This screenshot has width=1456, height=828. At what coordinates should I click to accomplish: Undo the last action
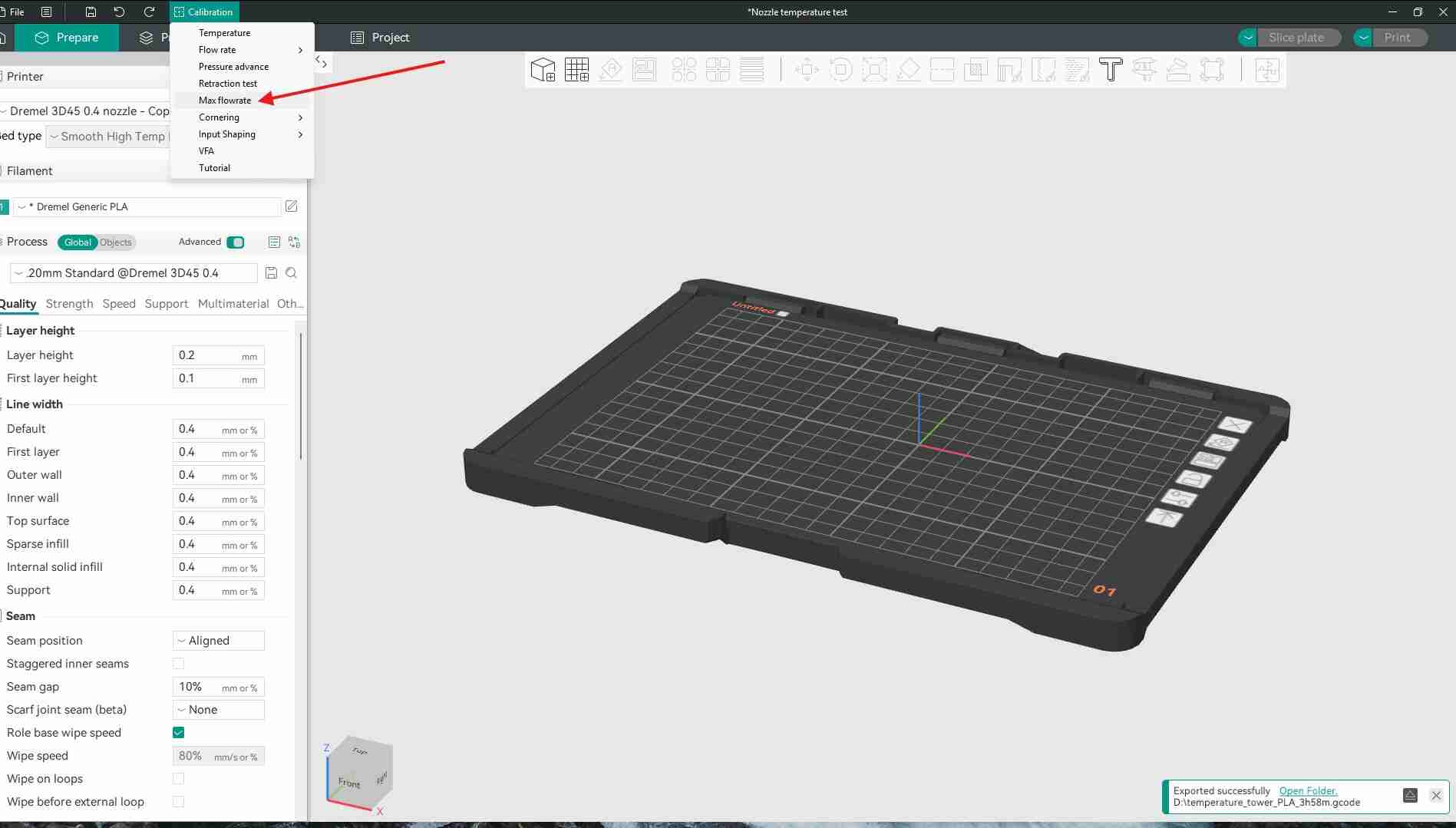119,12
